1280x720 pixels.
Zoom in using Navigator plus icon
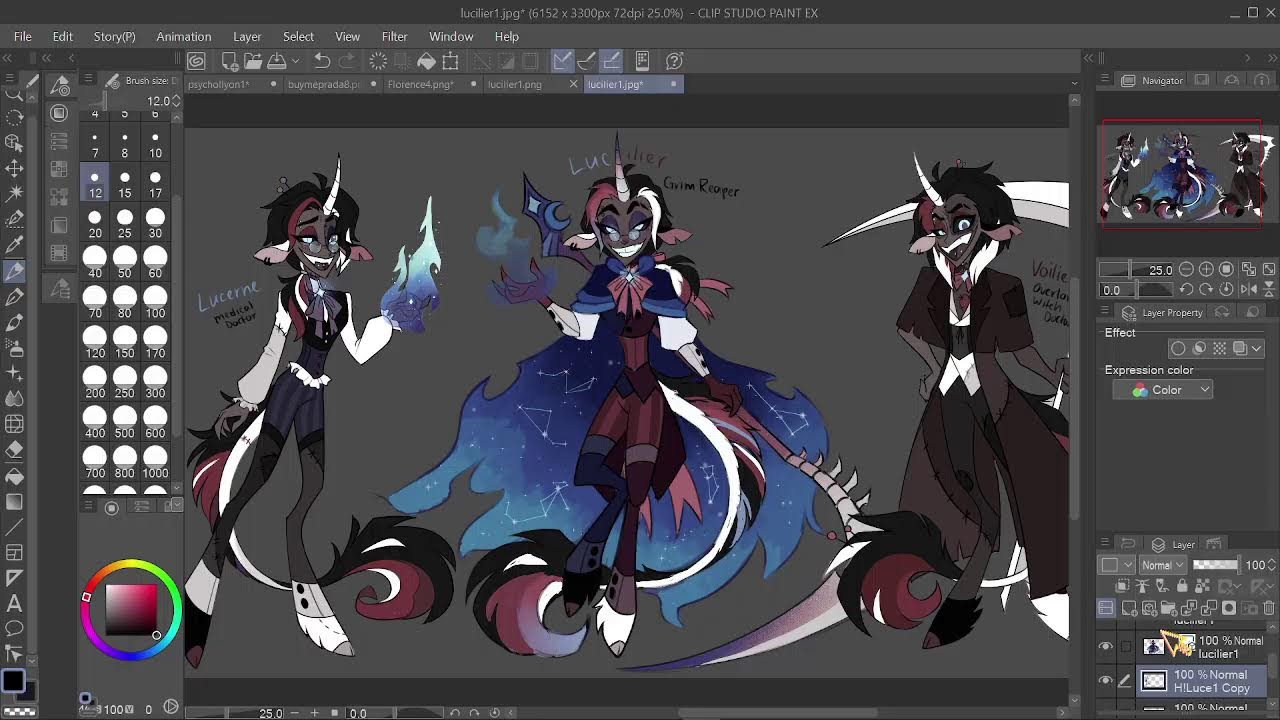coord(1206,269)
